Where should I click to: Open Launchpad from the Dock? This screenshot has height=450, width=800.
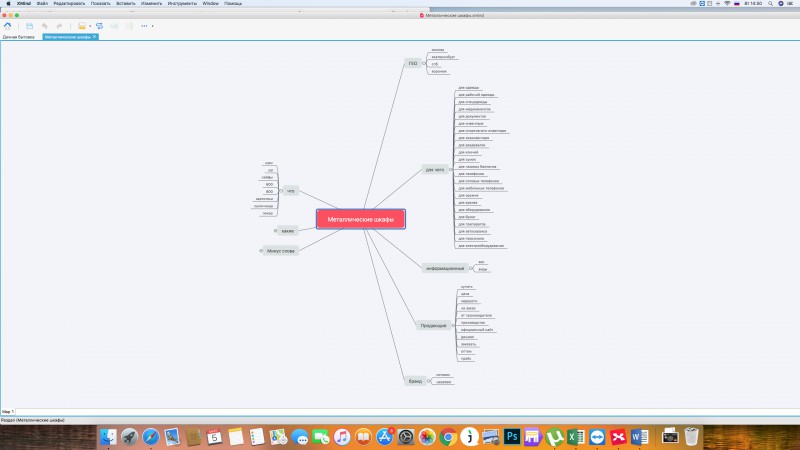pos(130,437)
